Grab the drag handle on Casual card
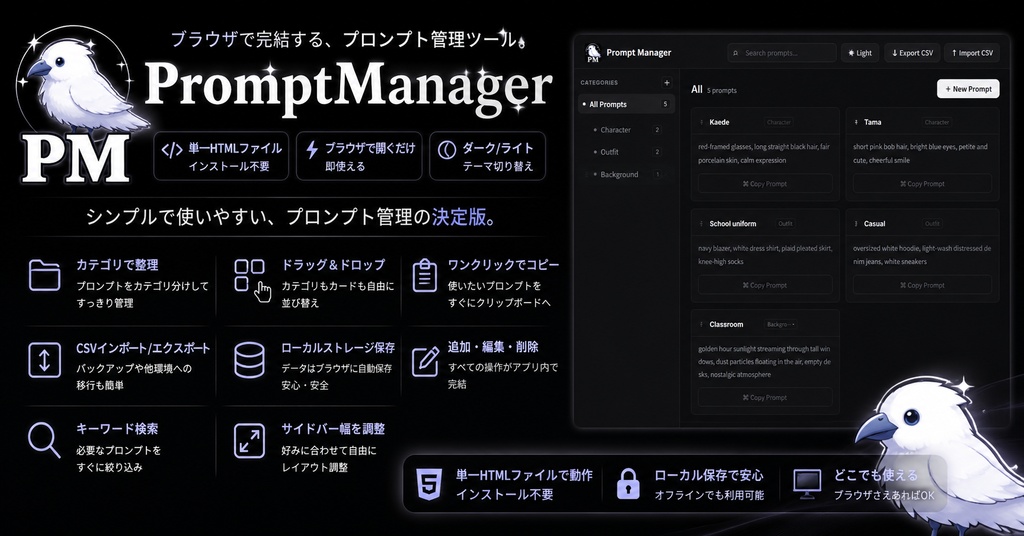1024x536 pixels. pos(856,223)
